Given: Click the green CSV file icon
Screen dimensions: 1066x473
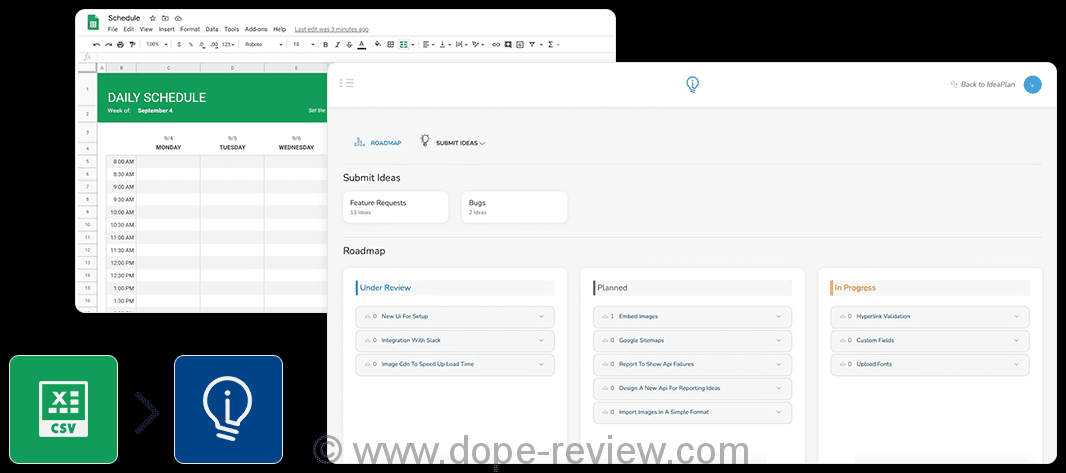Looking at the screenshot, I should [64, 409].
